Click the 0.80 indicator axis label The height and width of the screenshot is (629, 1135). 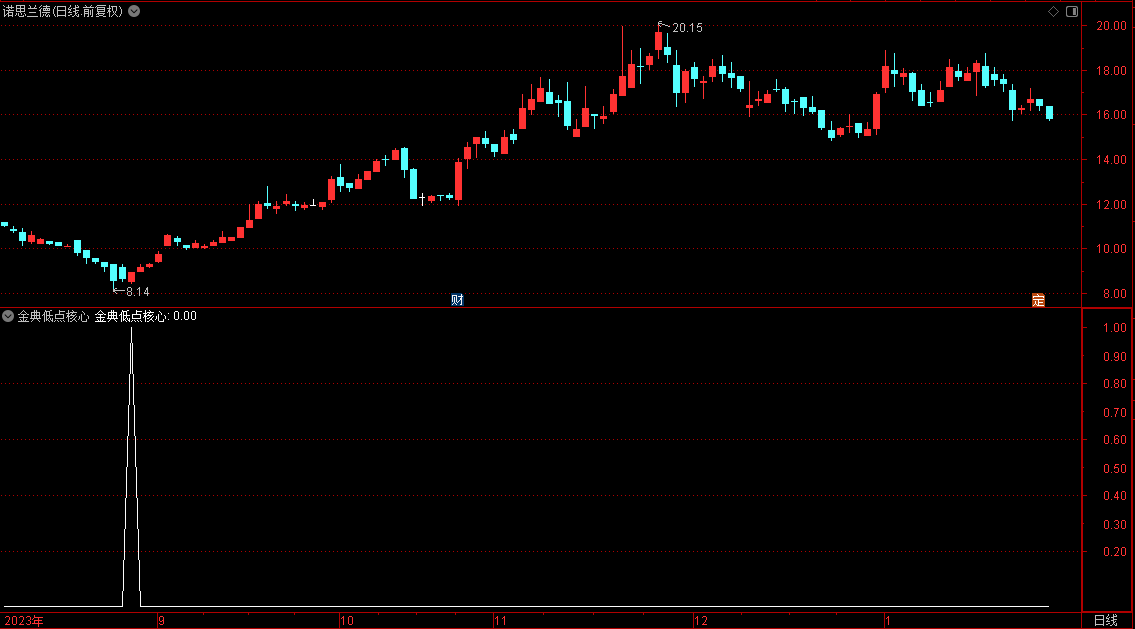click(1115, 384)
